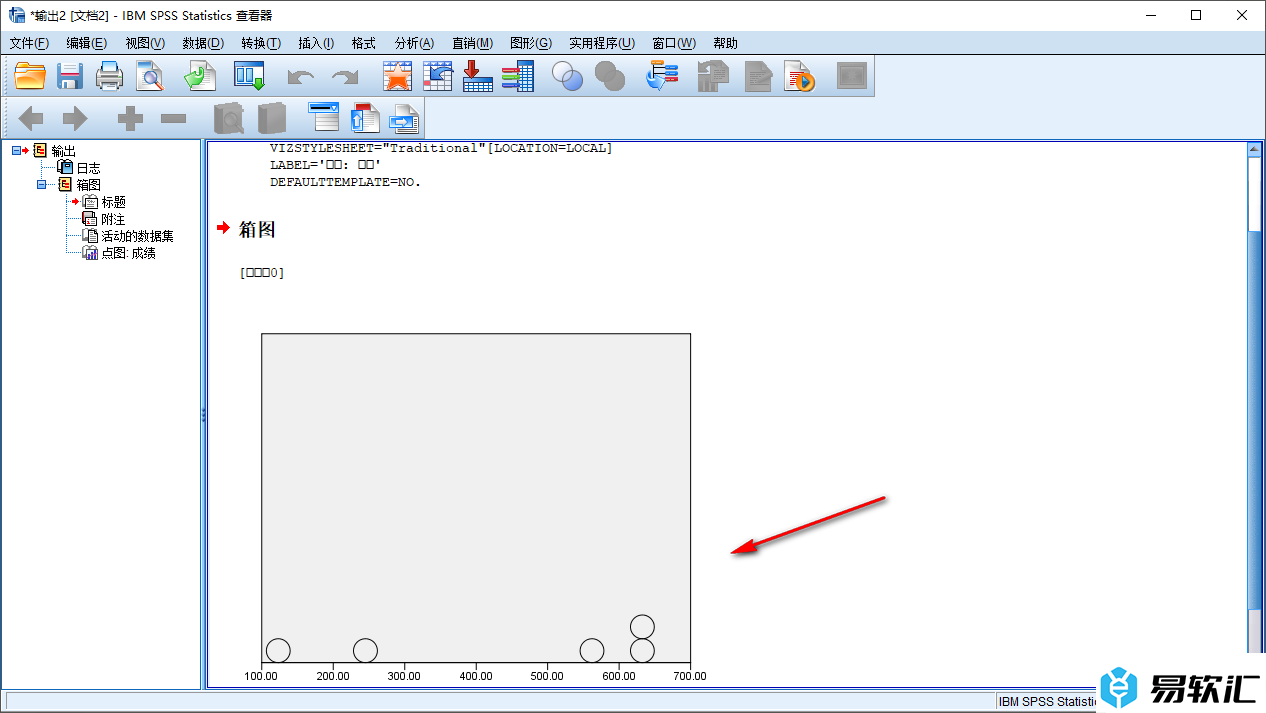Screen dimensions: 1266x713
Task: Click the Print icon in the toolbar
Action: (x=109, y=76)
